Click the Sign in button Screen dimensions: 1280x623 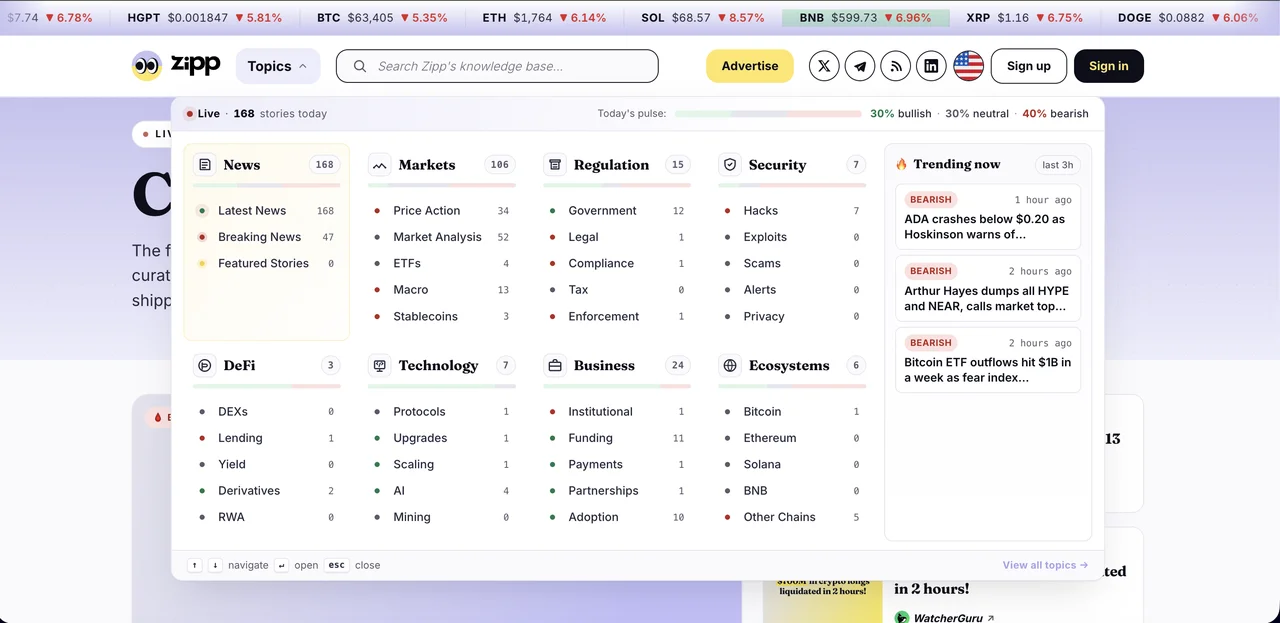[x=1109, y=66]
